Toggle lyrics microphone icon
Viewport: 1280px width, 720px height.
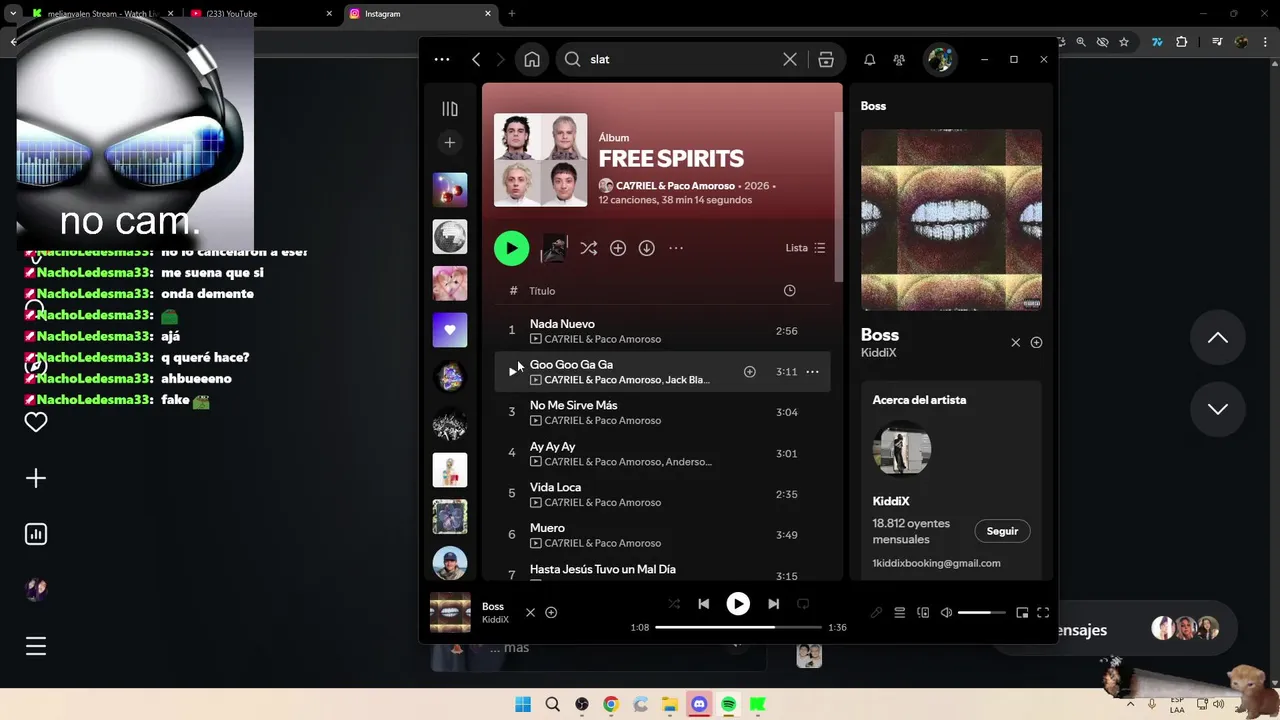pyautogui.click(x=876, y=612)
